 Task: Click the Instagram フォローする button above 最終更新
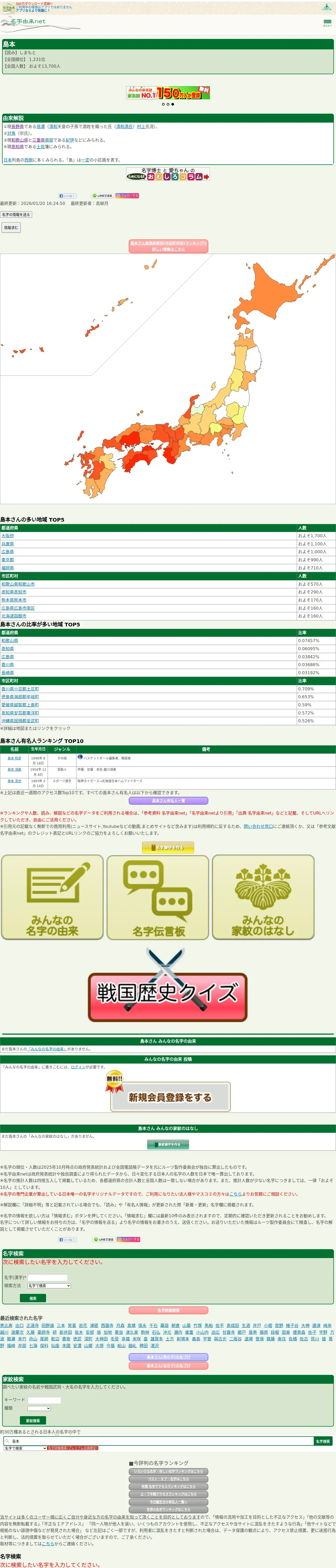tap(127, 196)
